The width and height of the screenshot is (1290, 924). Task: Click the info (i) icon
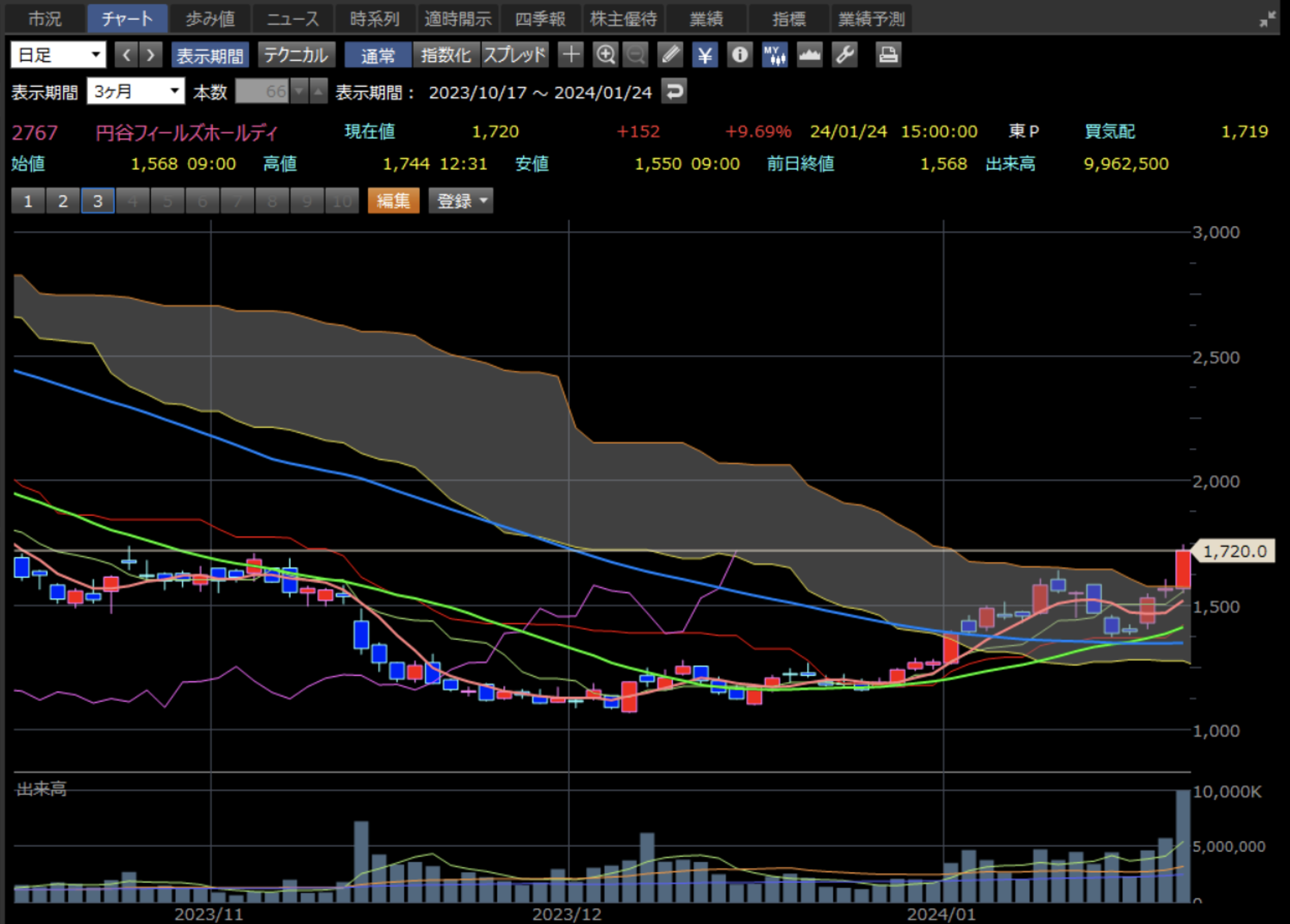pyautogui.click(x=740, y=55)
